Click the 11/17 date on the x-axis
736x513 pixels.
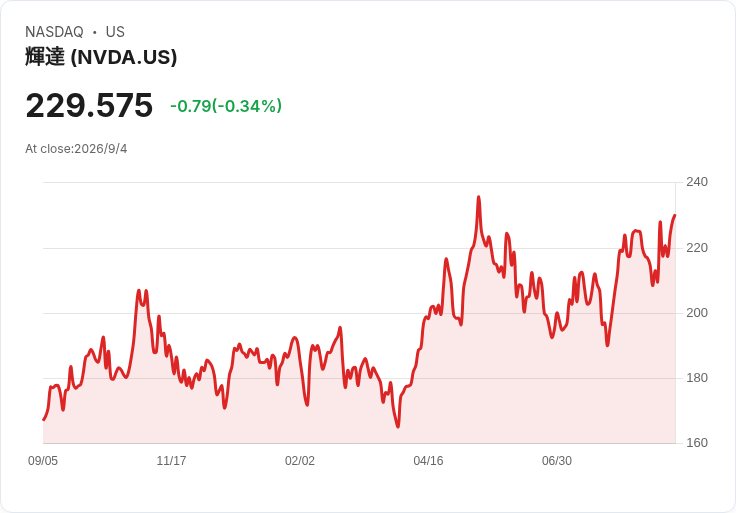click(x=171, y=461)
